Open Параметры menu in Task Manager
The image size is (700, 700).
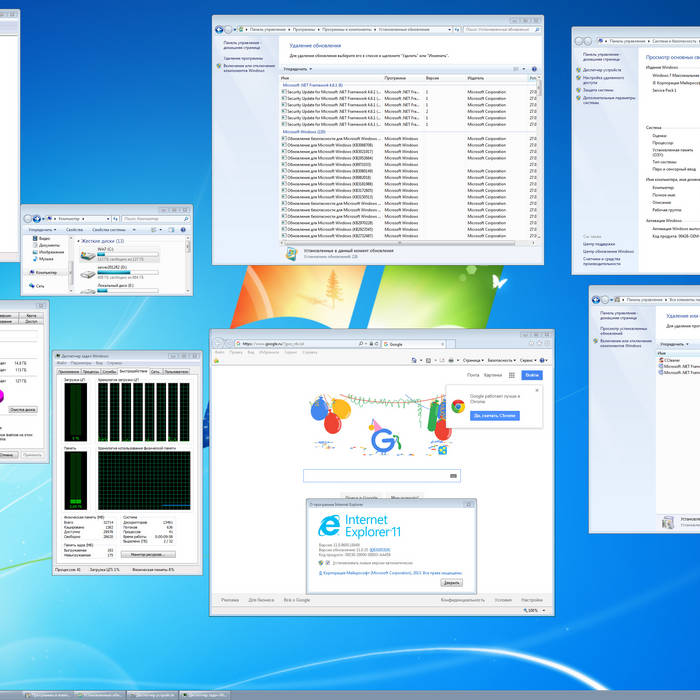[81, 363]
